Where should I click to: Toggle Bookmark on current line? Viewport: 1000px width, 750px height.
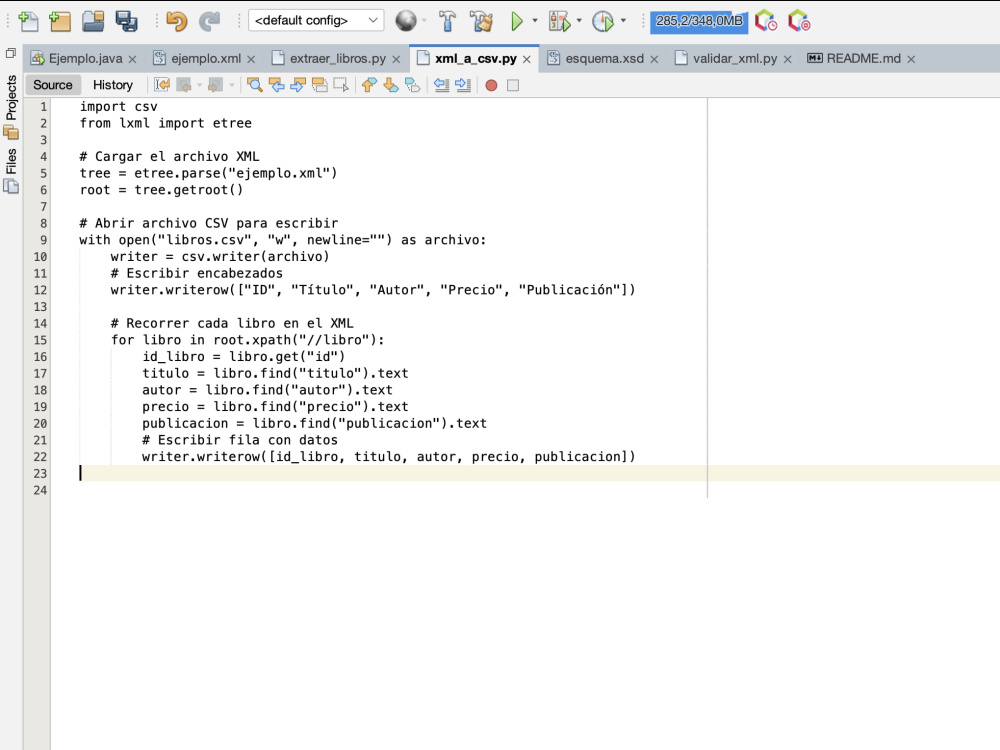pos(413,85)
